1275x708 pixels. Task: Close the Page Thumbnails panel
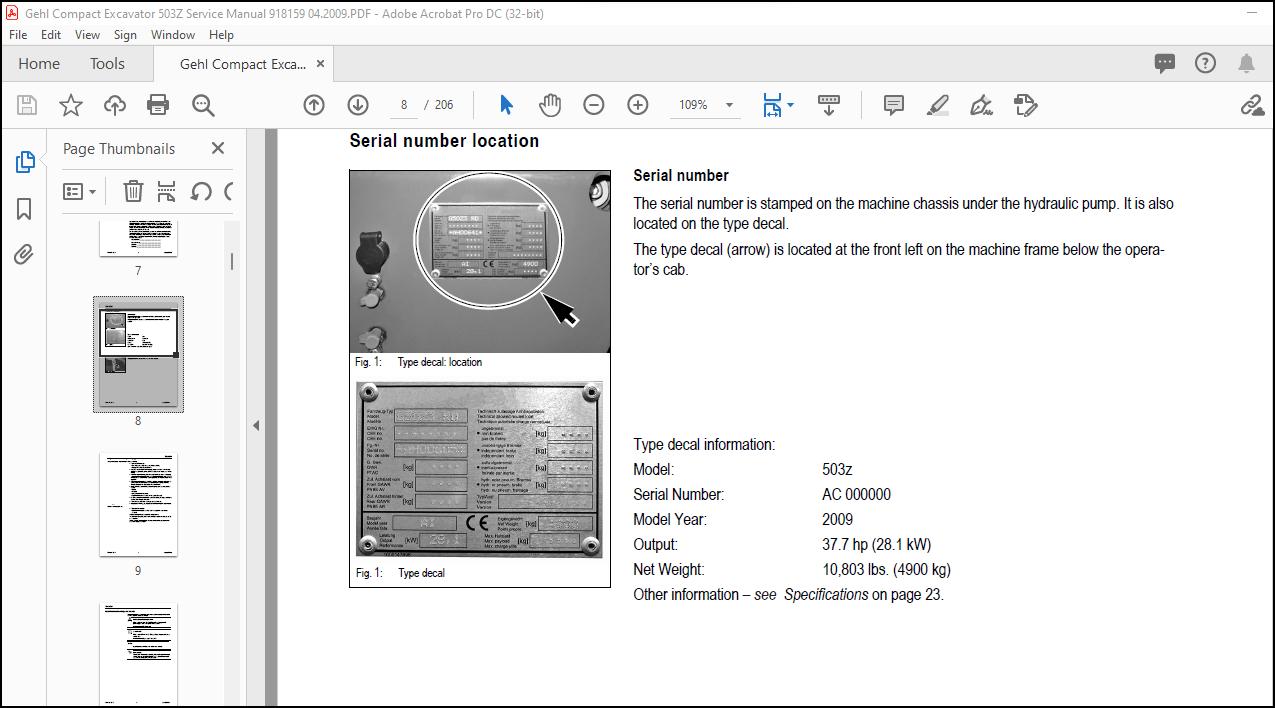[x=218, y=148]
